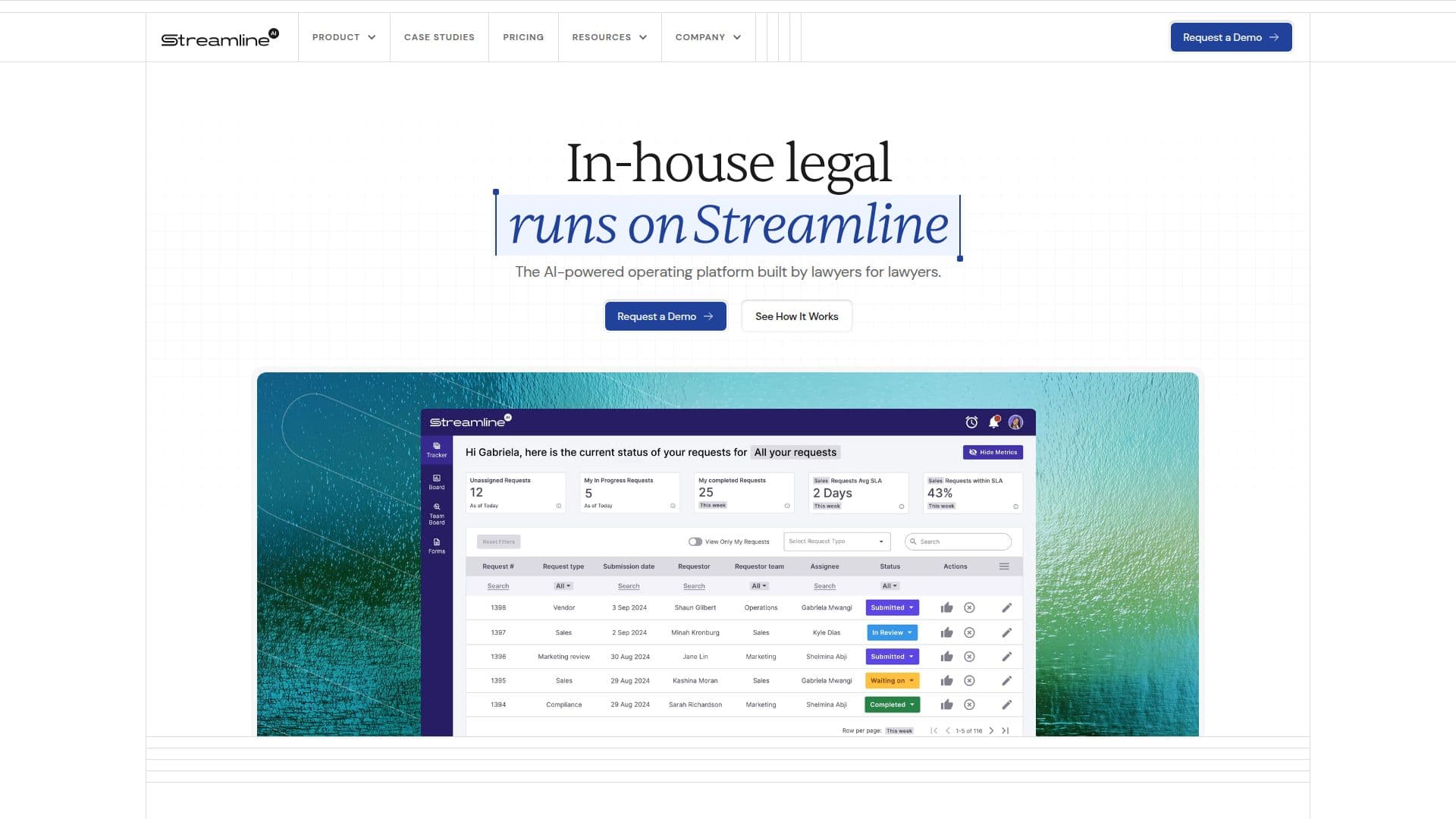Open the Tracker sidebar icon
Viewport: 1456px width, 819px height.
pyautogui.click(x=437, y=450)
